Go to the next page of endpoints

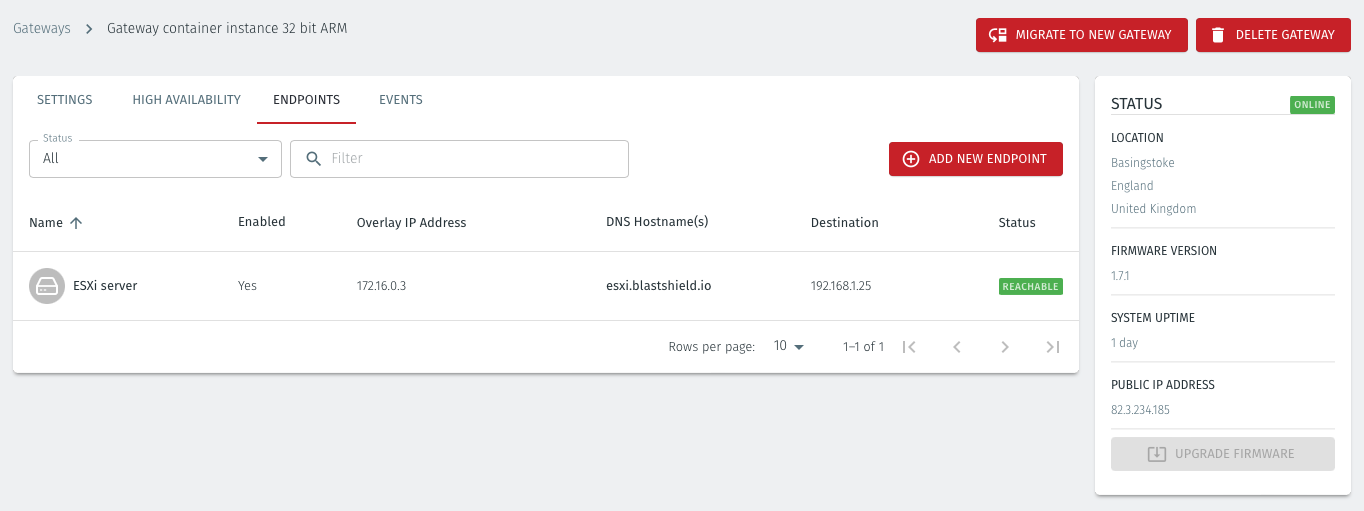tap(1005, 347)
